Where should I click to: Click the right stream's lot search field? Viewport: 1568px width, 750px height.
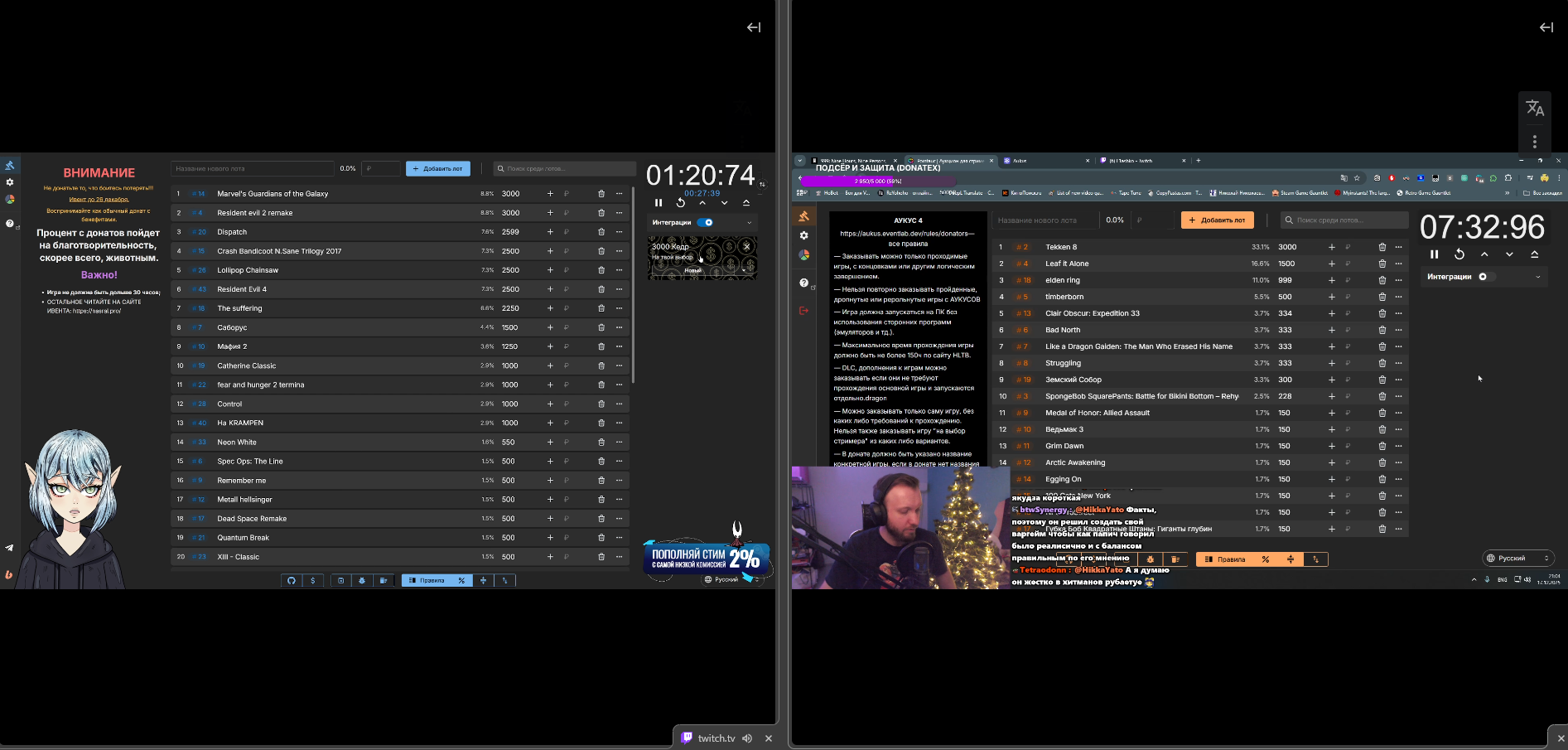[x=1344, y=220]
